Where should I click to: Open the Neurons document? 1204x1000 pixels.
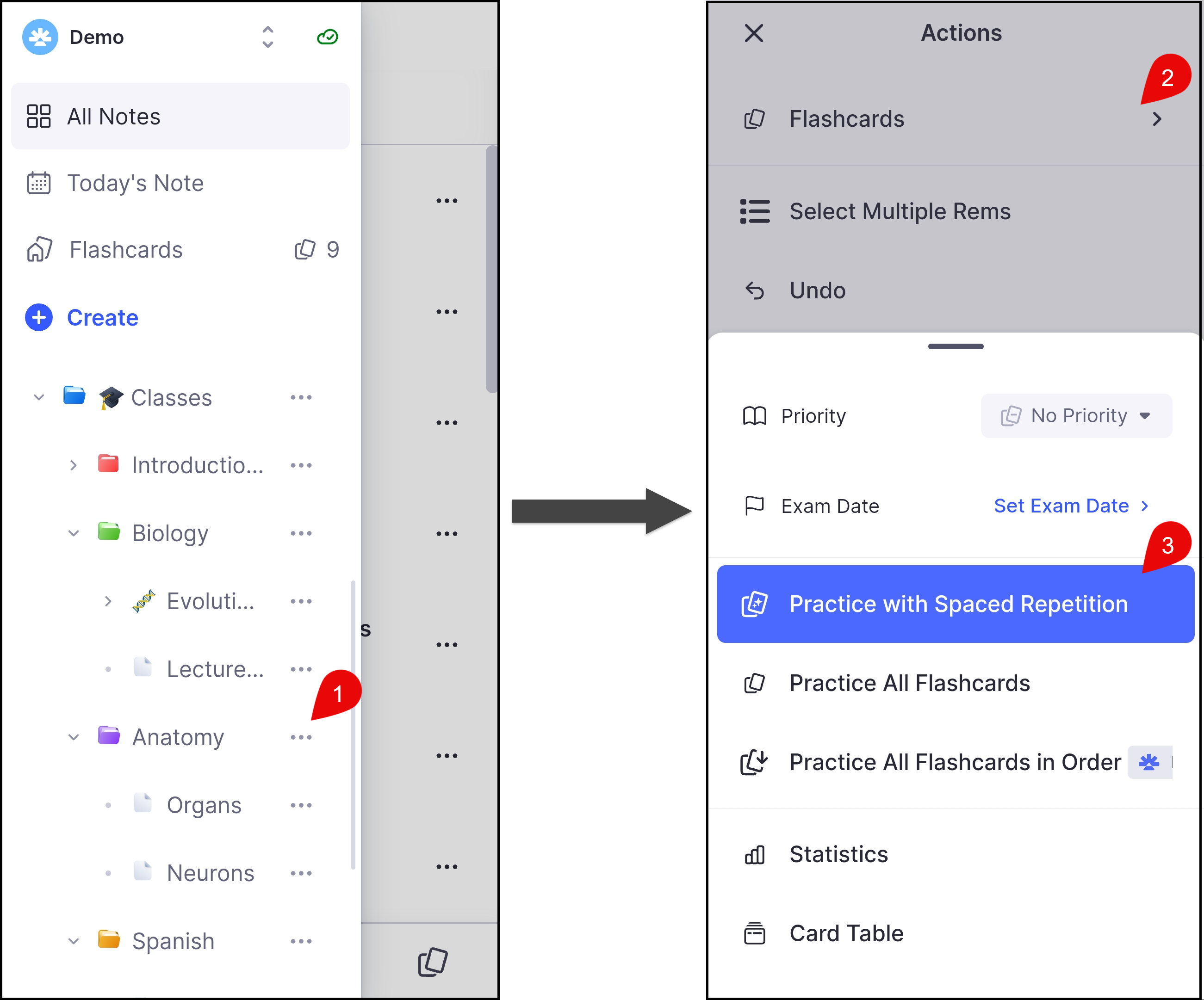pyautogui.click(x=211, y=873)
